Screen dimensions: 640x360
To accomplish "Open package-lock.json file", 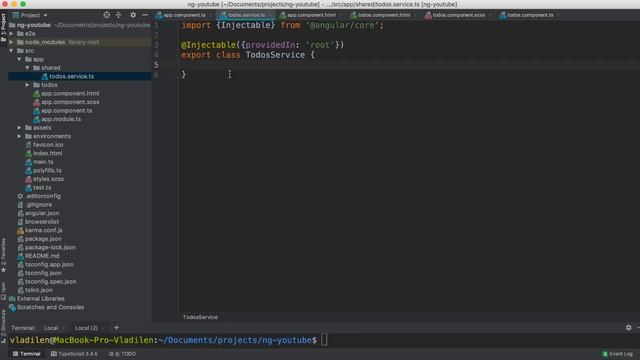I will pyautogui.click(x=50, y=248).
